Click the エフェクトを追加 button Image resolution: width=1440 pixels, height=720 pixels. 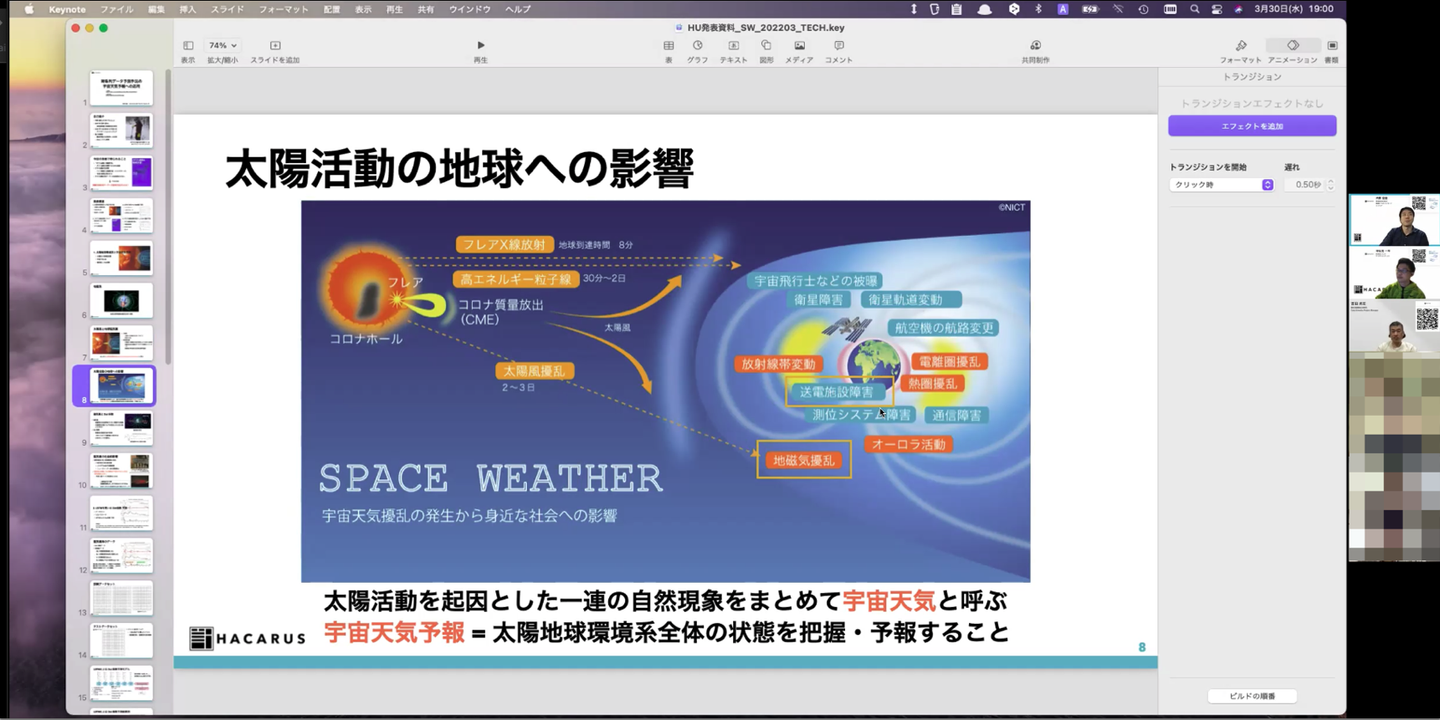pos(1252,126)
